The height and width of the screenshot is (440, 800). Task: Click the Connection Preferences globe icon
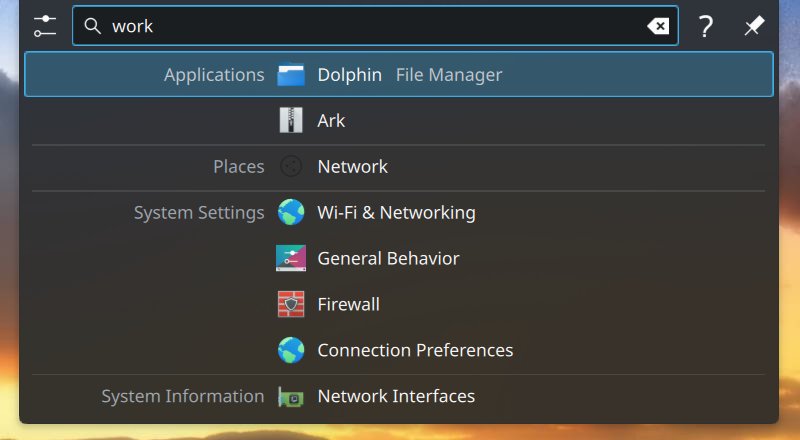(291, 351)
